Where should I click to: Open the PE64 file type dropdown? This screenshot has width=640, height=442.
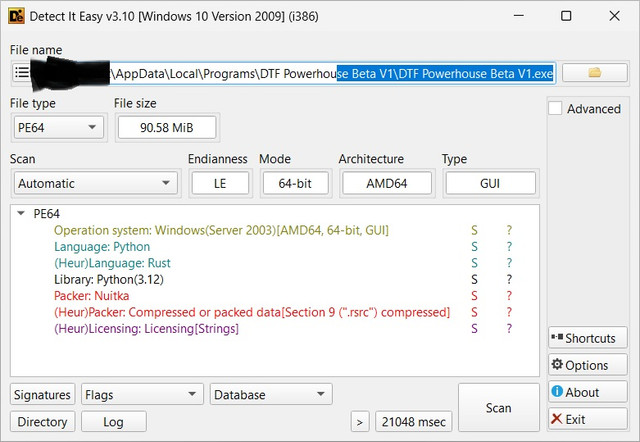[x=58, y=128]
